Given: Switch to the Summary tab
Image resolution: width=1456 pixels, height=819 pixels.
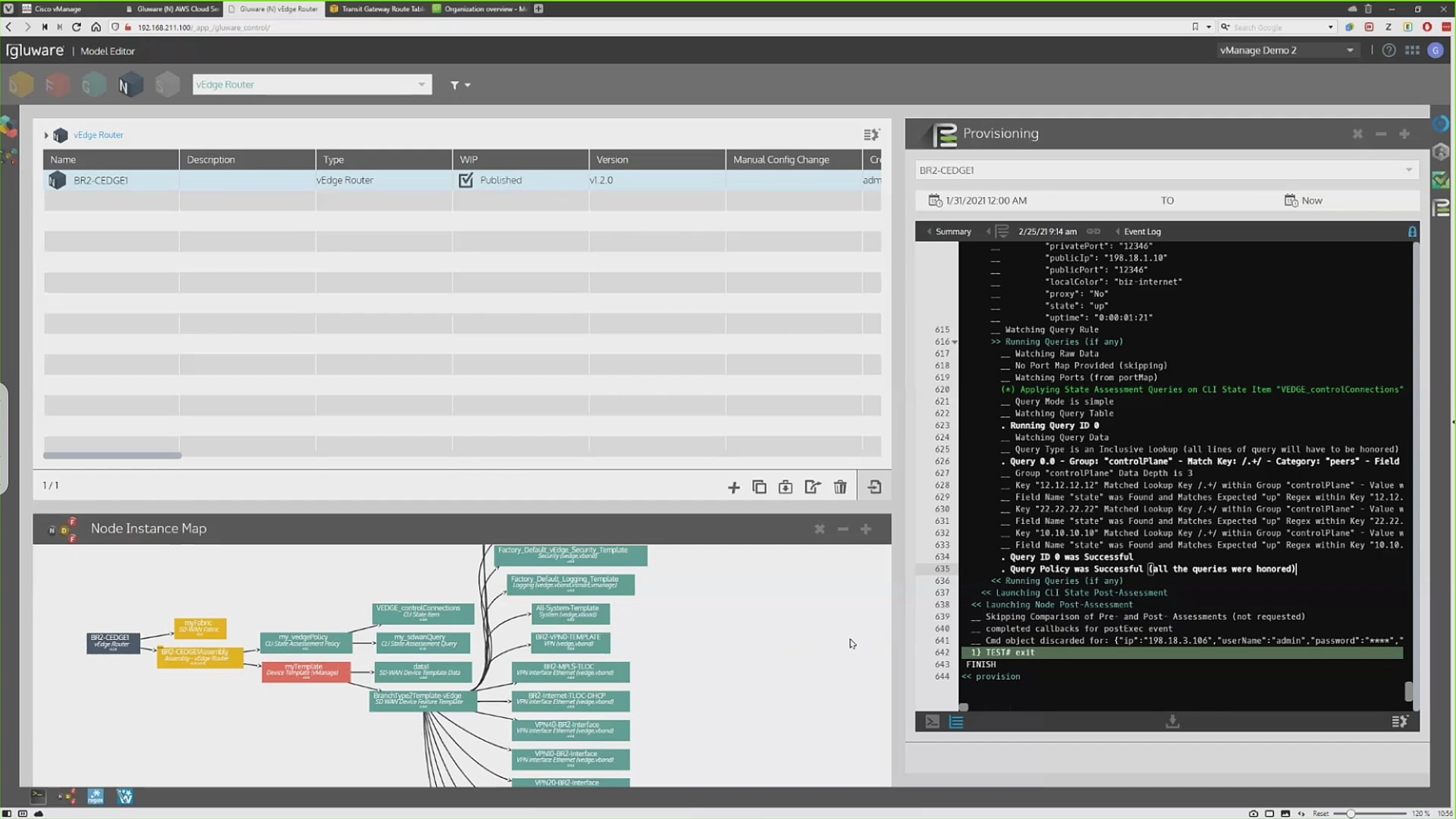Looking at the screenshot, I should pos(952,232).
